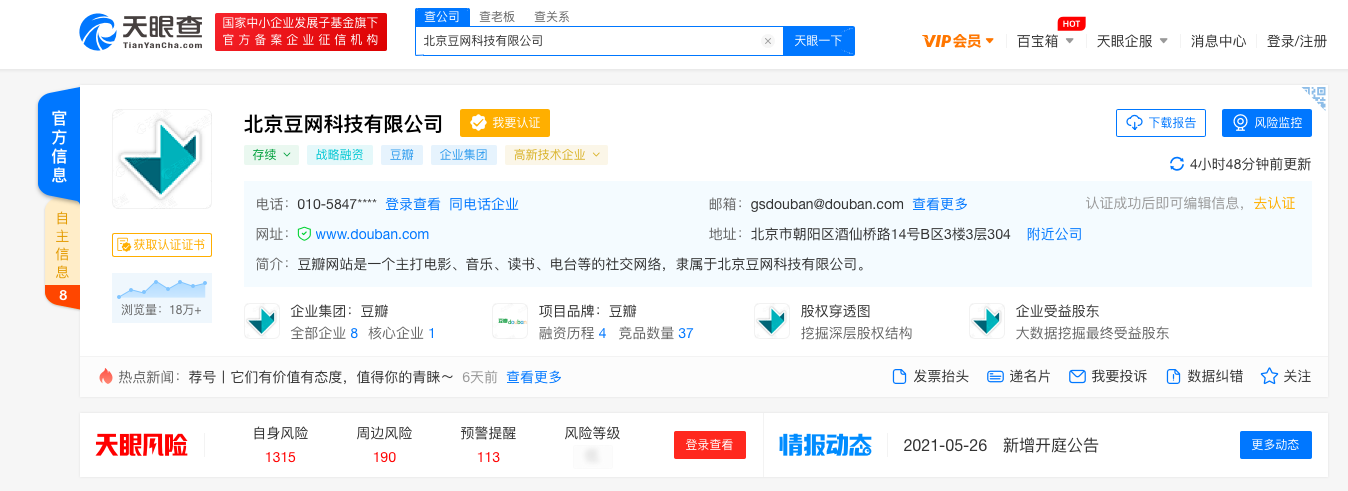1348x491 pixels.
Task: Click 查看更多 next to email
Action: pos(940,204)
